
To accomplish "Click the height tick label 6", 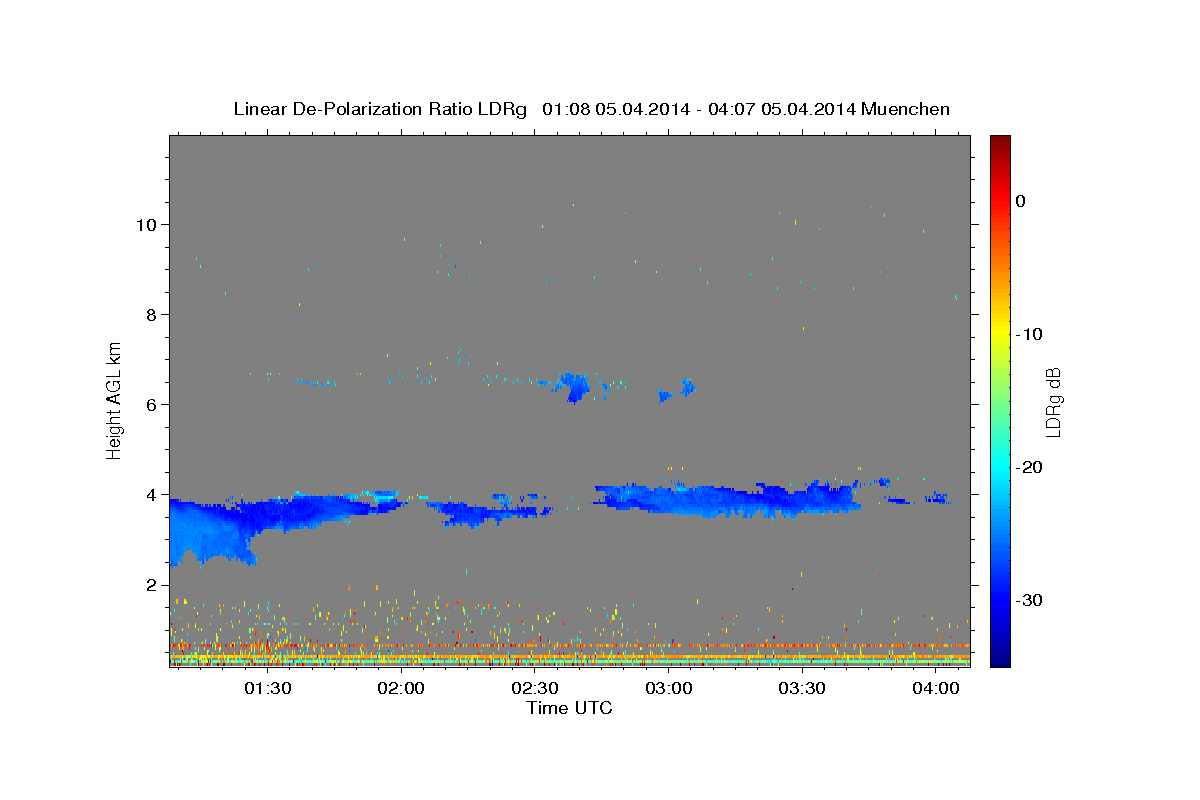I will [152, 404].
